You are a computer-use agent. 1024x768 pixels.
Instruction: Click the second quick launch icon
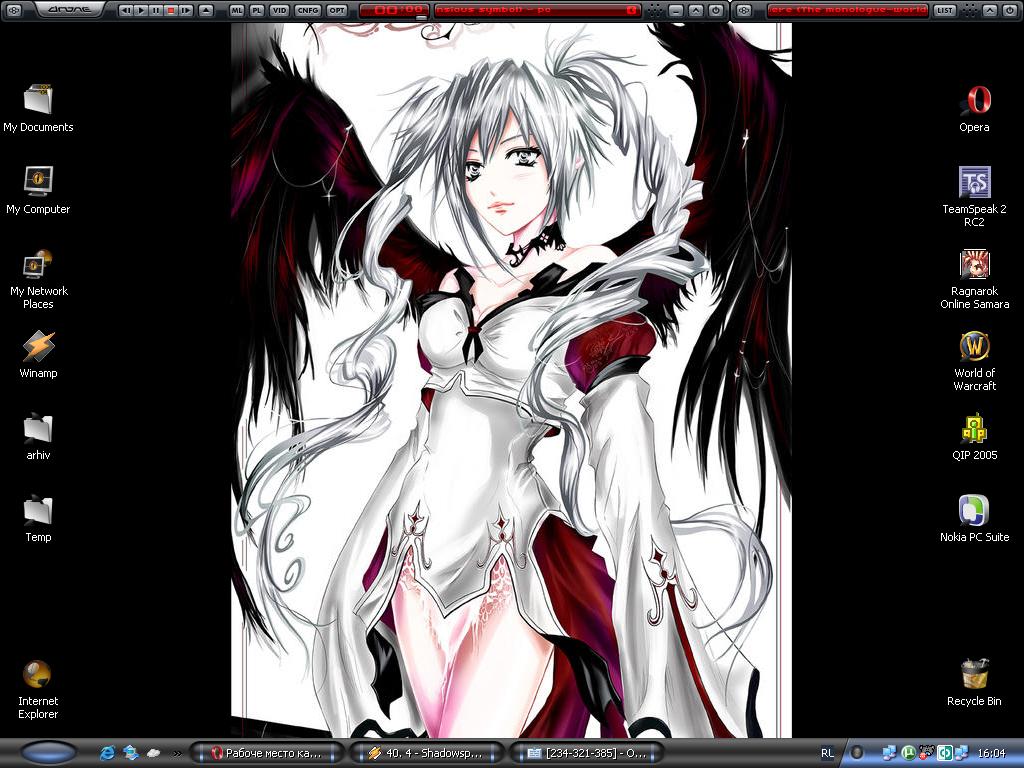click(131, 753)
